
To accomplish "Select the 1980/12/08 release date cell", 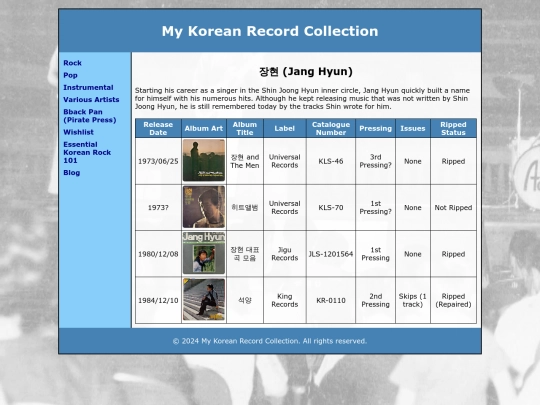I will coord(158,254).
